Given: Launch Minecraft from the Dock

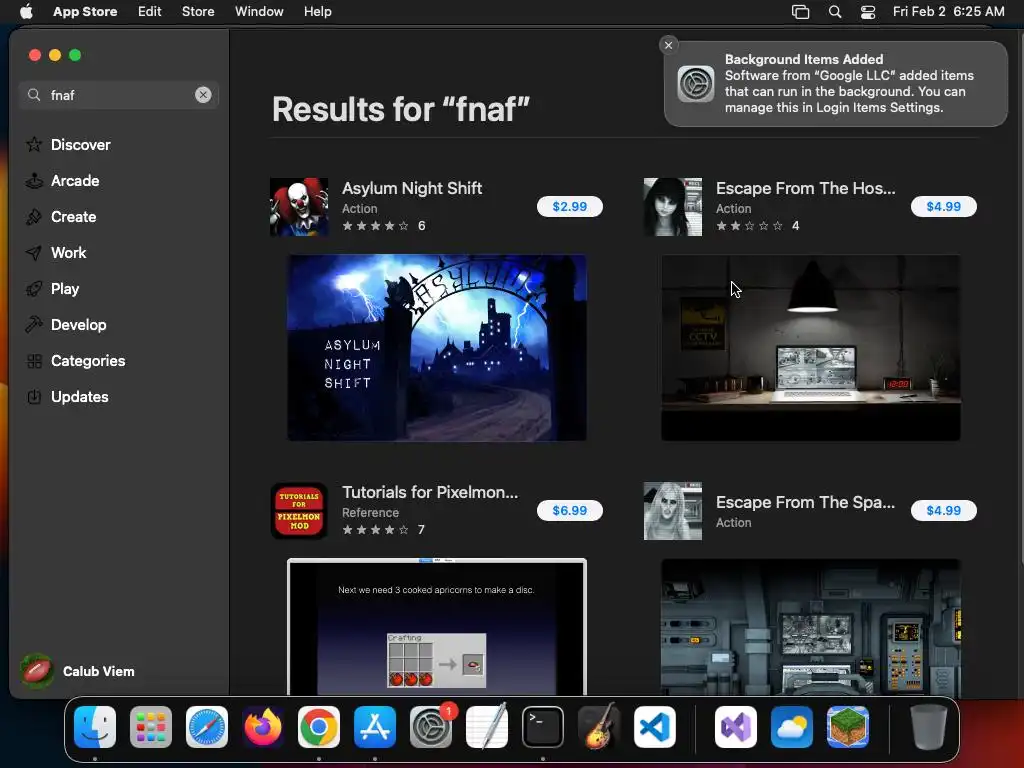Looking at the screenshot, I should [848, 727].
